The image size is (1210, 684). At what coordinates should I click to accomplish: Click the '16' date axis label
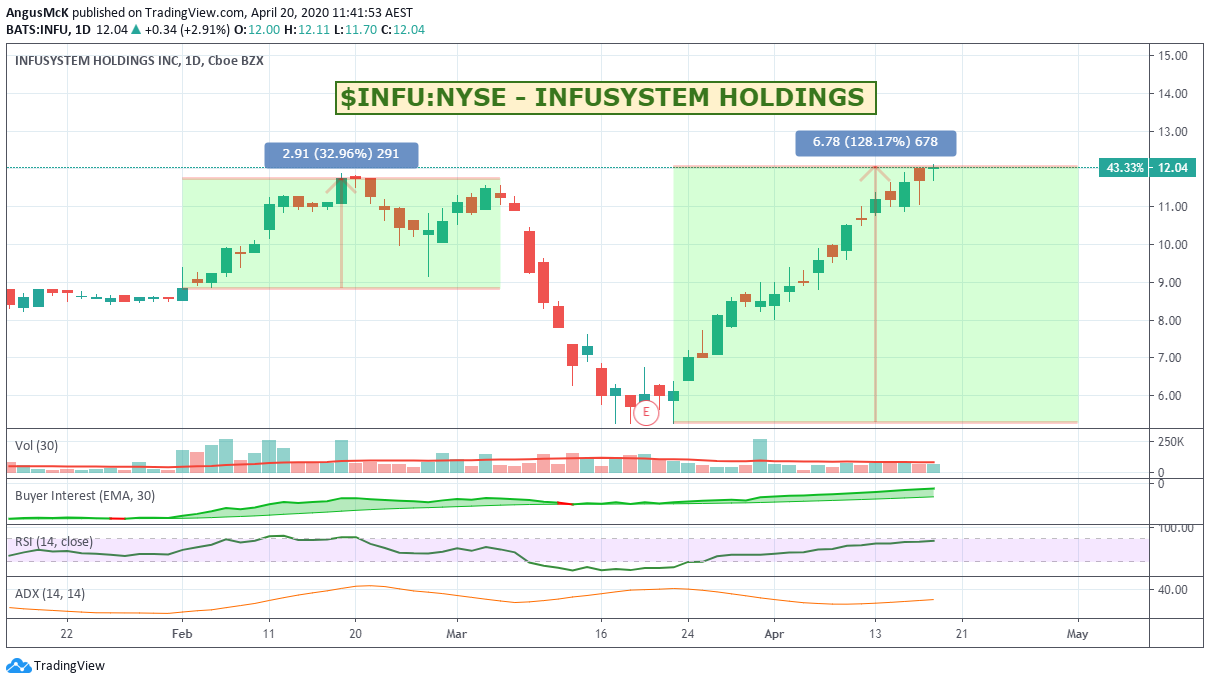point(601,634)
